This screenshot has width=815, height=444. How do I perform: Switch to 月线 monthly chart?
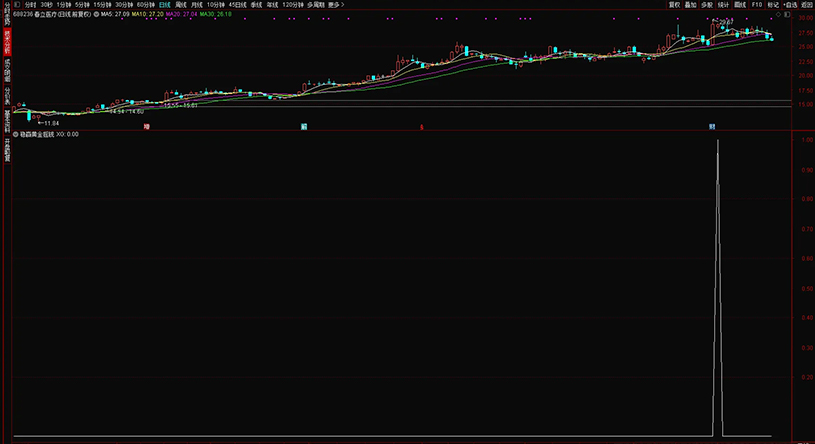pyautogui.click(x=197, y=5)
